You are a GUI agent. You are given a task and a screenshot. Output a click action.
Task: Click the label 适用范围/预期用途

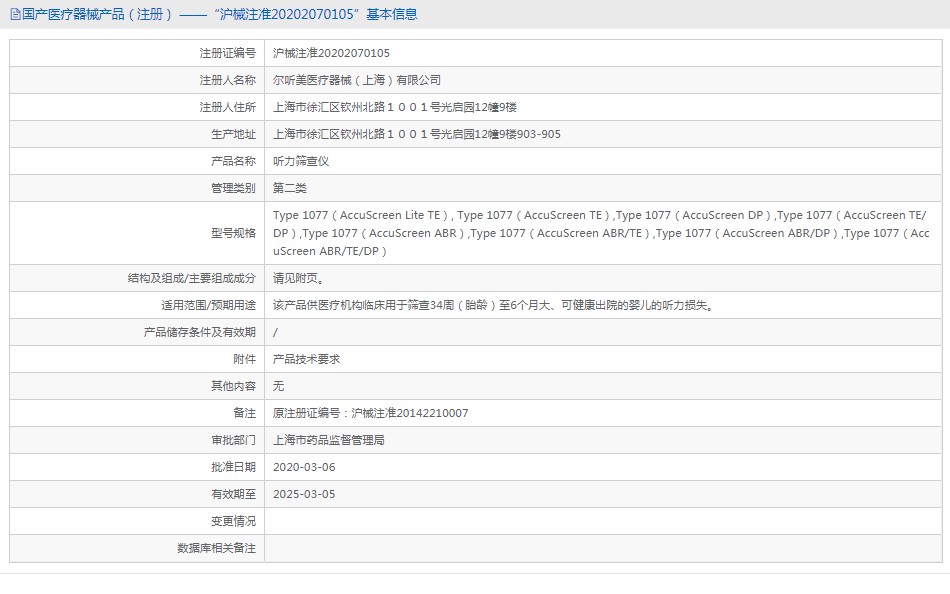coord(208,305)
